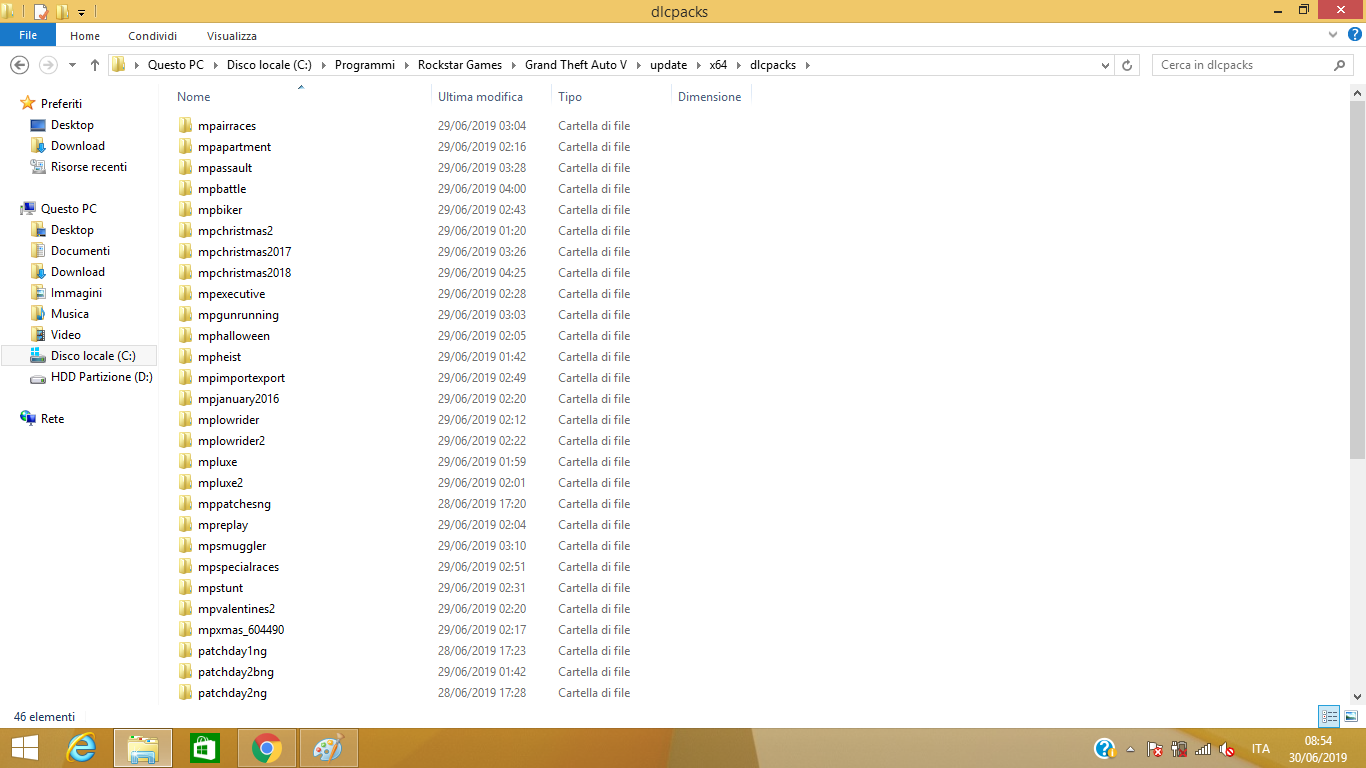Switch to the Visualizza ribbon tab
This screenshot has width=1366, height=768.
coord(232,36)
